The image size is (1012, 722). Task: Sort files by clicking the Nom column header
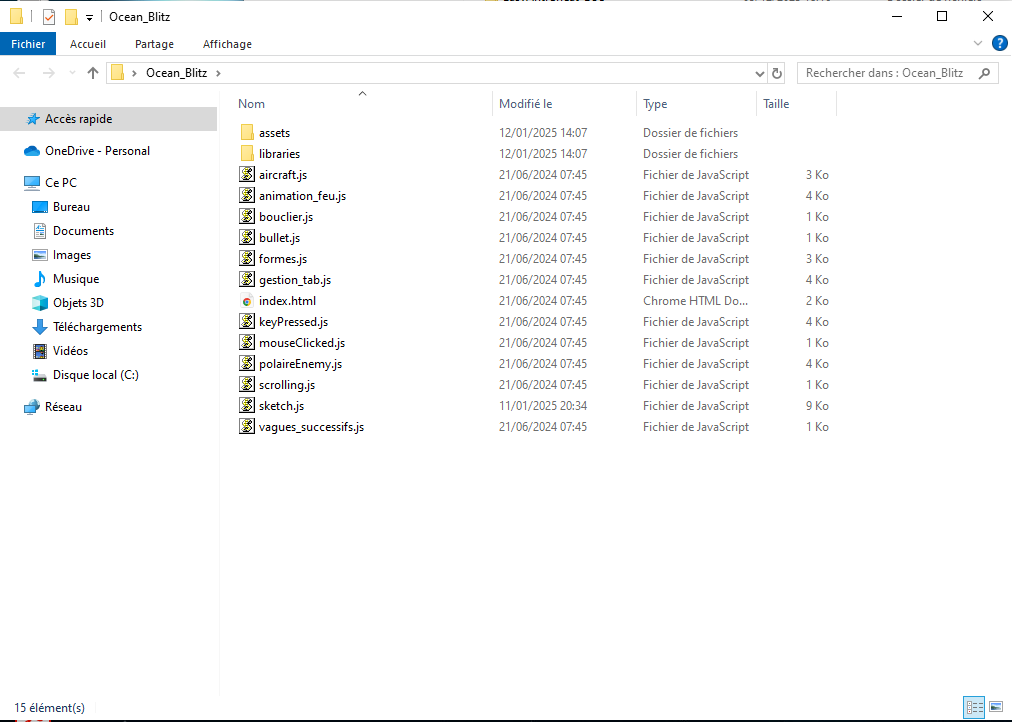click(251, 103)
